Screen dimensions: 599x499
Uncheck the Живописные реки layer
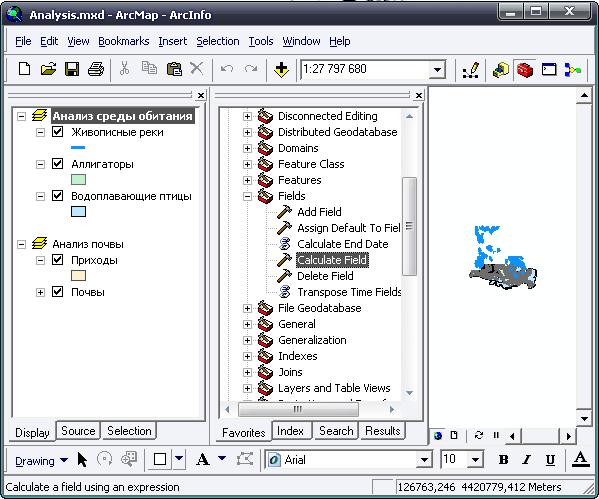point(57,132)
